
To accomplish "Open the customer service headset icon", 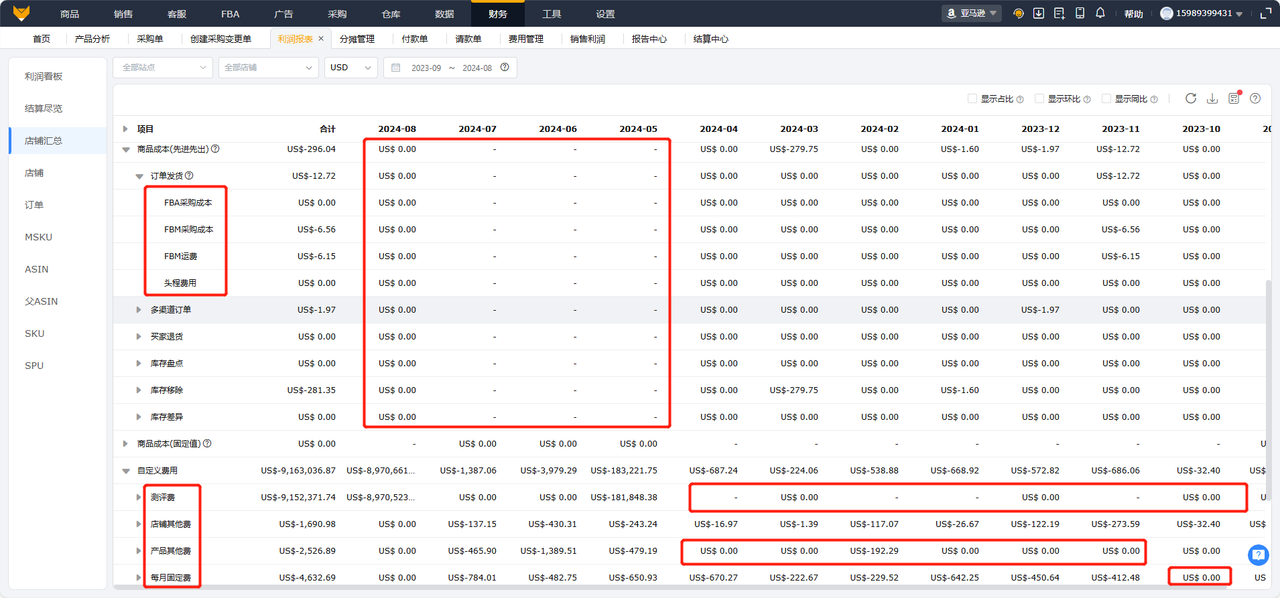I will pyautogui.click(x=1018, y=14).
